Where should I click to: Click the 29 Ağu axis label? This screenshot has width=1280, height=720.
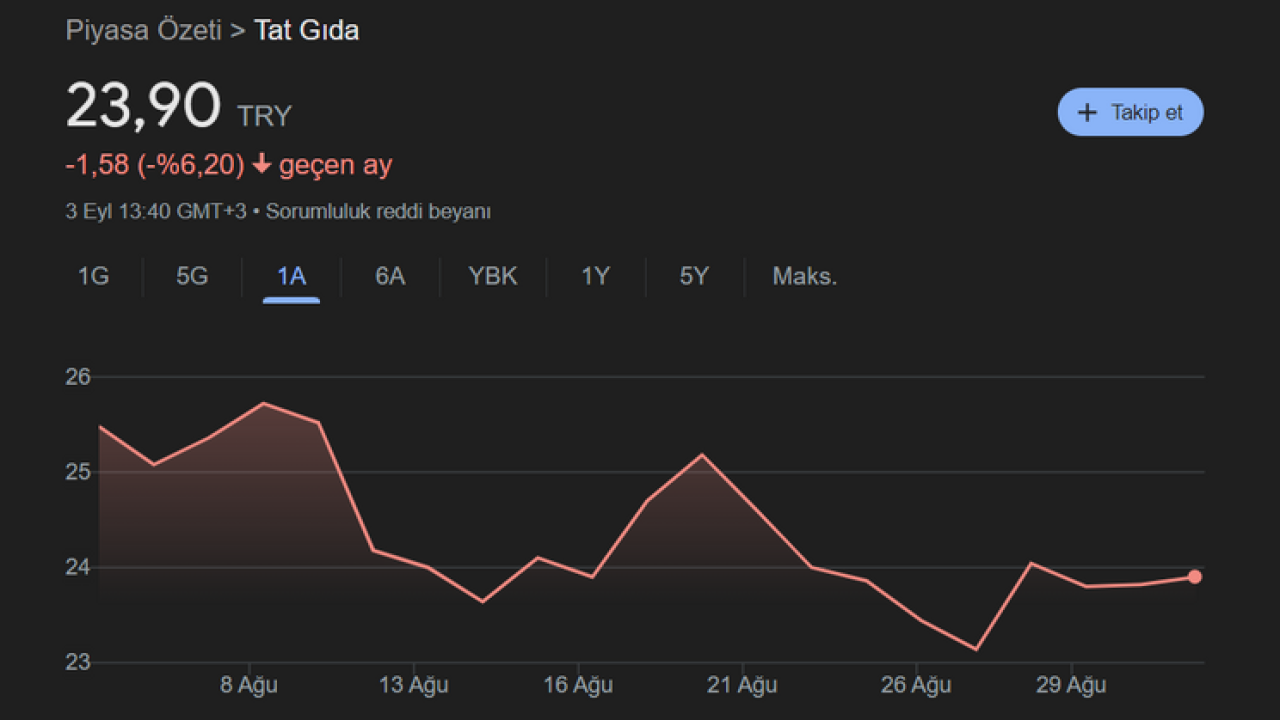tap(1071, 685)
